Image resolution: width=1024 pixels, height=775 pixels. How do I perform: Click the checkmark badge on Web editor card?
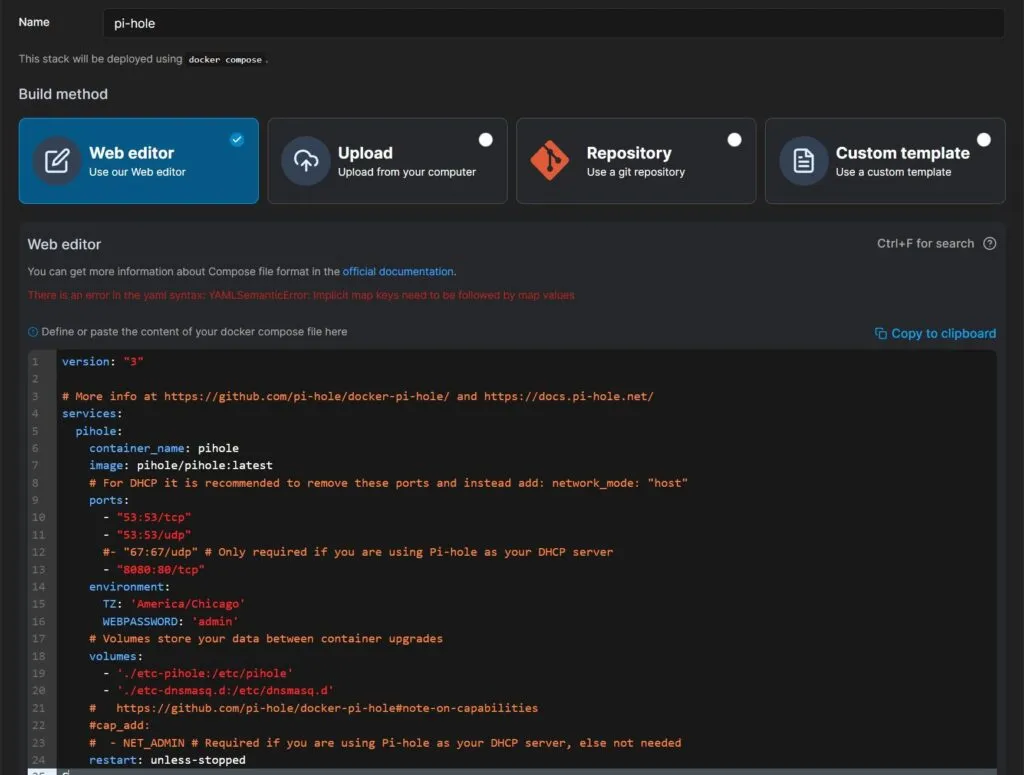point(237,140)
